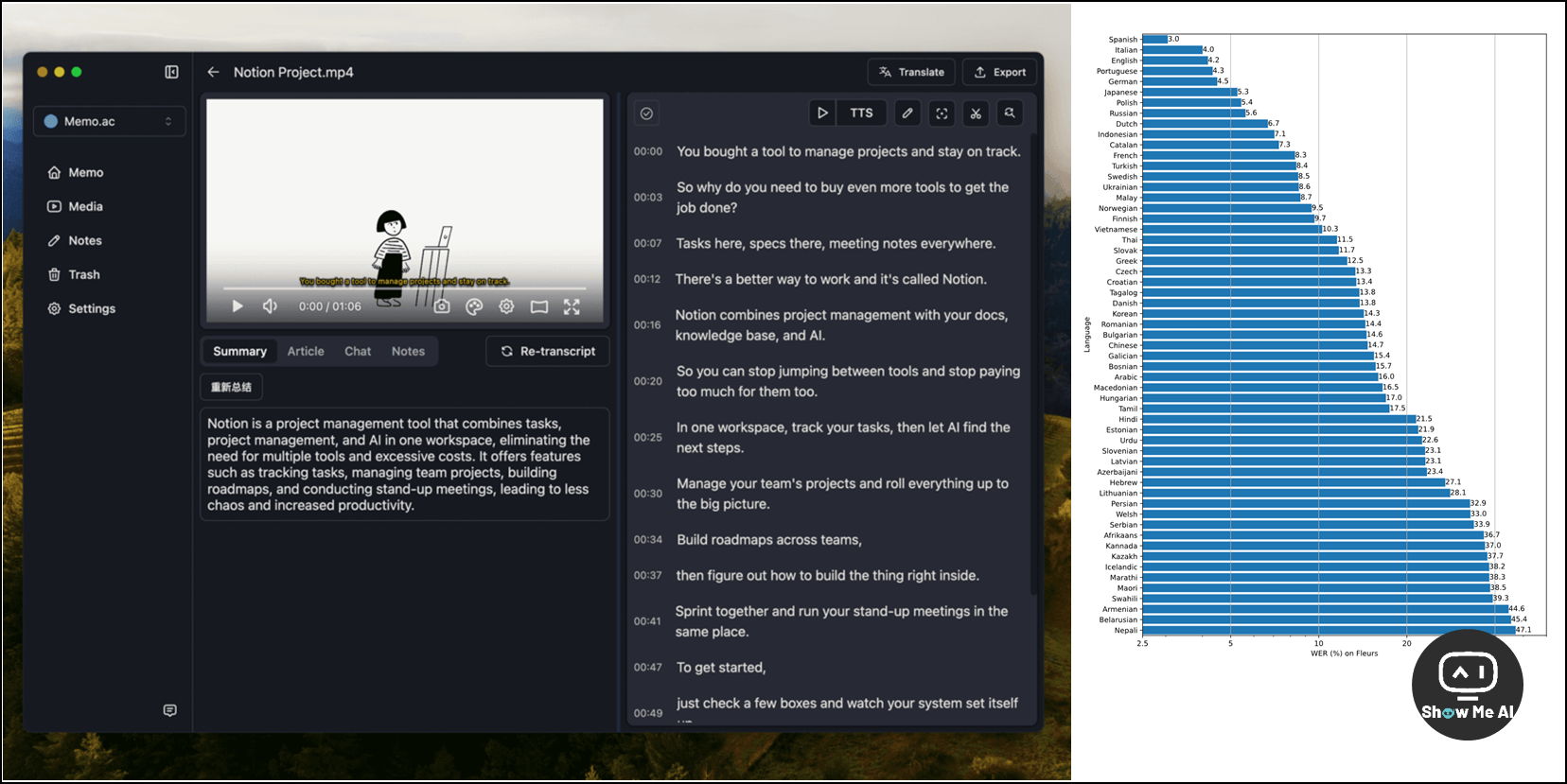Click the video preview thumbnail
Viewport: 1567px width, 784px height.
tap(405, 211)
